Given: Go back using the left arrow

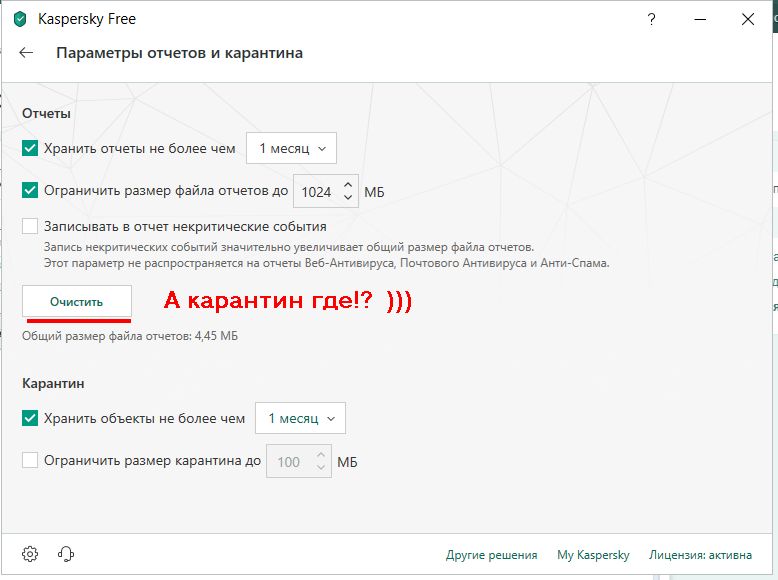Looking at the screenshot, I should (x=26, y=53).
